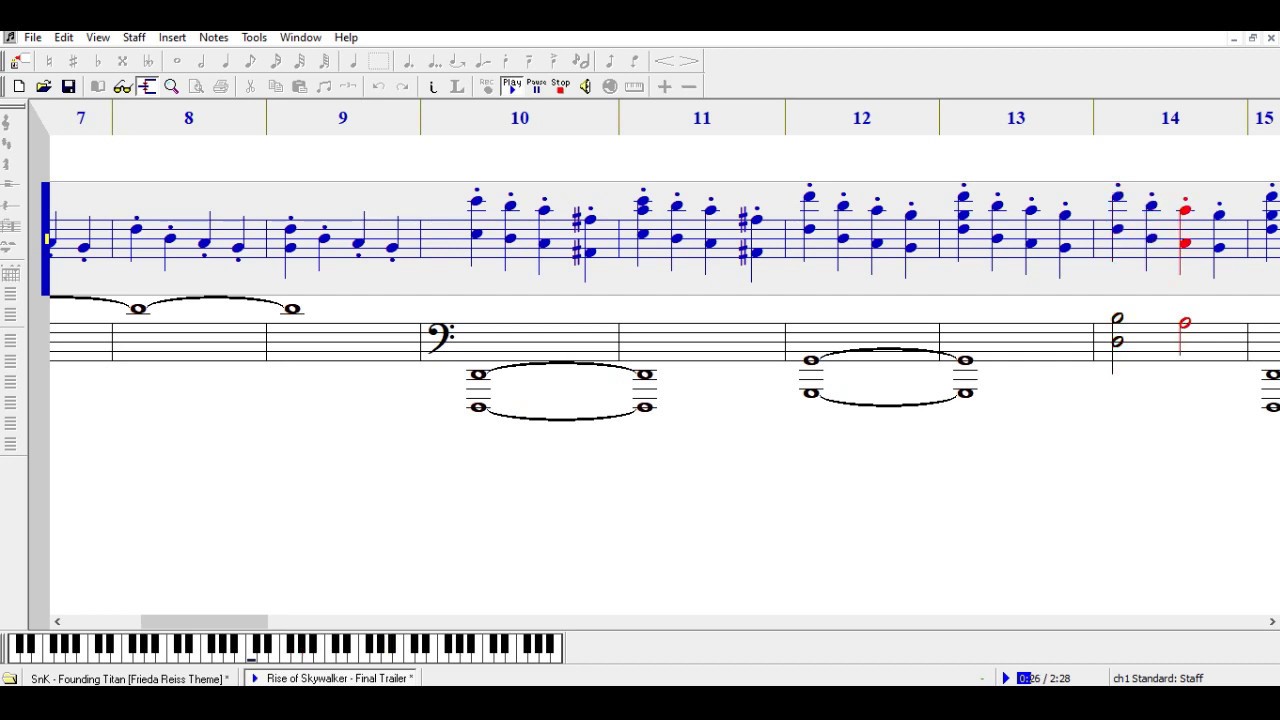Image resolution: width=1280 pixels, height=720 pixels.
Task: Toggle accent articulation
Action: point(553,61)
